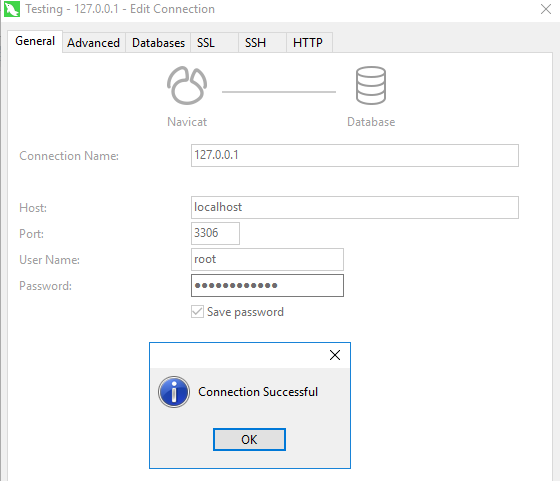
Task: Click the Database cylinder icon
Action: click(x=371, y=86)
